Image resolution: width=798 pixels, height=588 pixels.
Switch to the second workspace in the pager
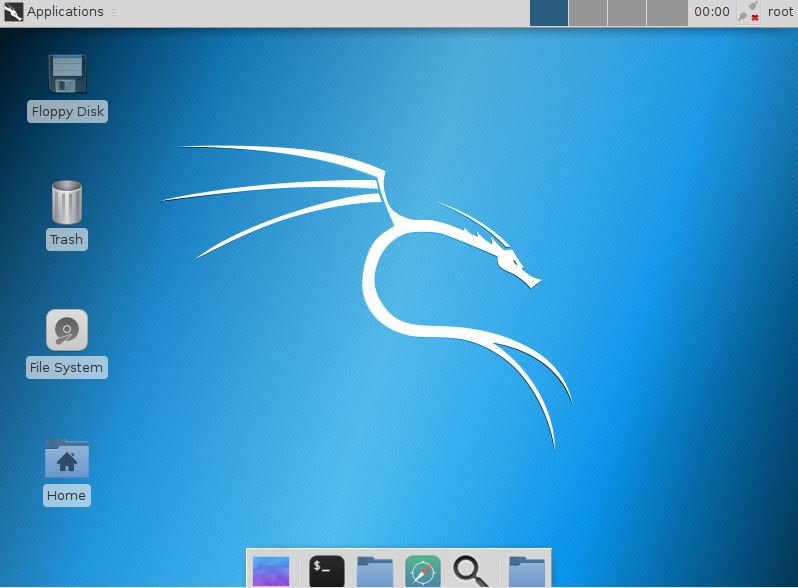point(588,13)
